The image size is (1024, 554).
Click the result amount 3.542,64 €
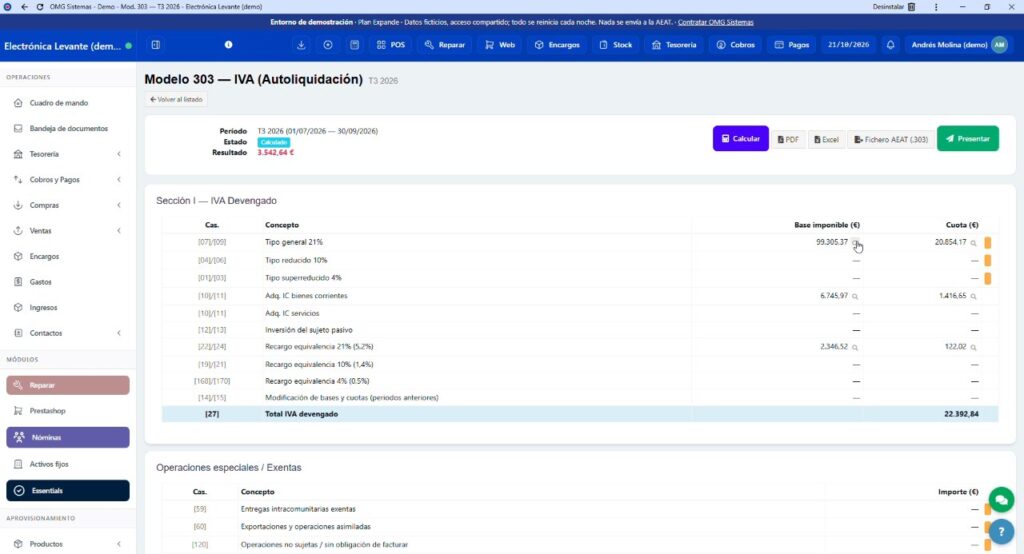click(276, 153)
